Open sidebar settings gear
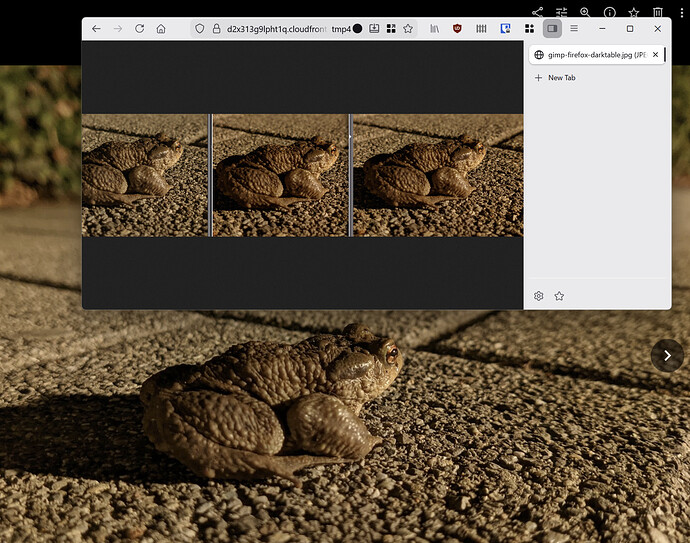690x543 pixels. click(539, 296)
